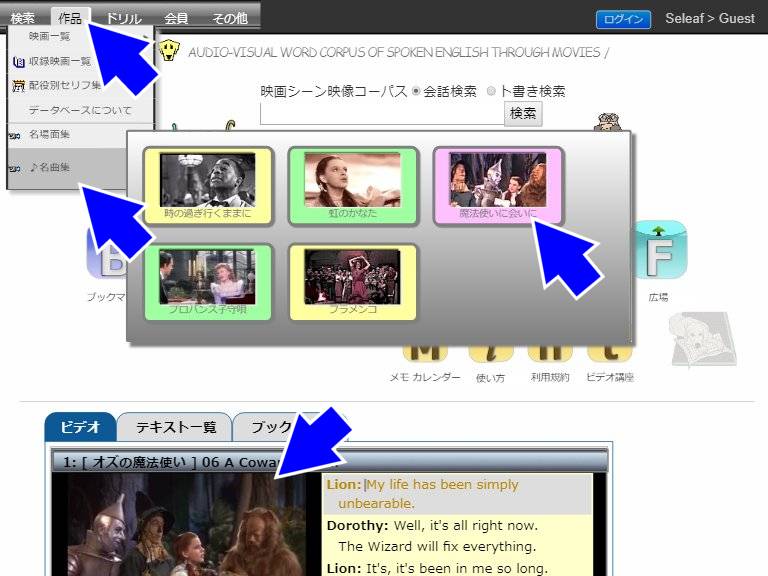Open the 作品 menu
This screenshot has height=576, width=768.
70,18
